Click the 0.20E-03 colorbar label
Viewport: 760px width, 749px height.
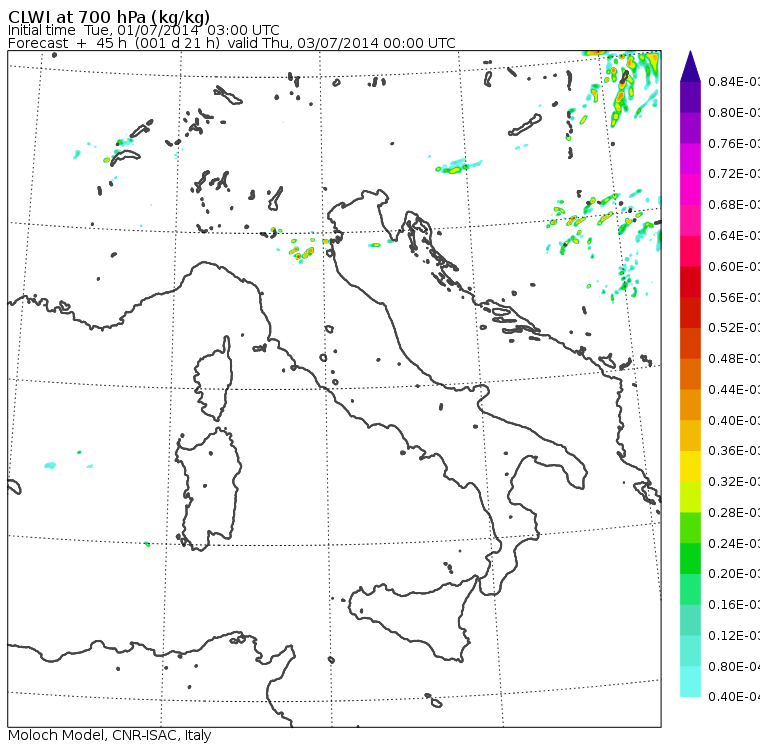coord(734,574)
